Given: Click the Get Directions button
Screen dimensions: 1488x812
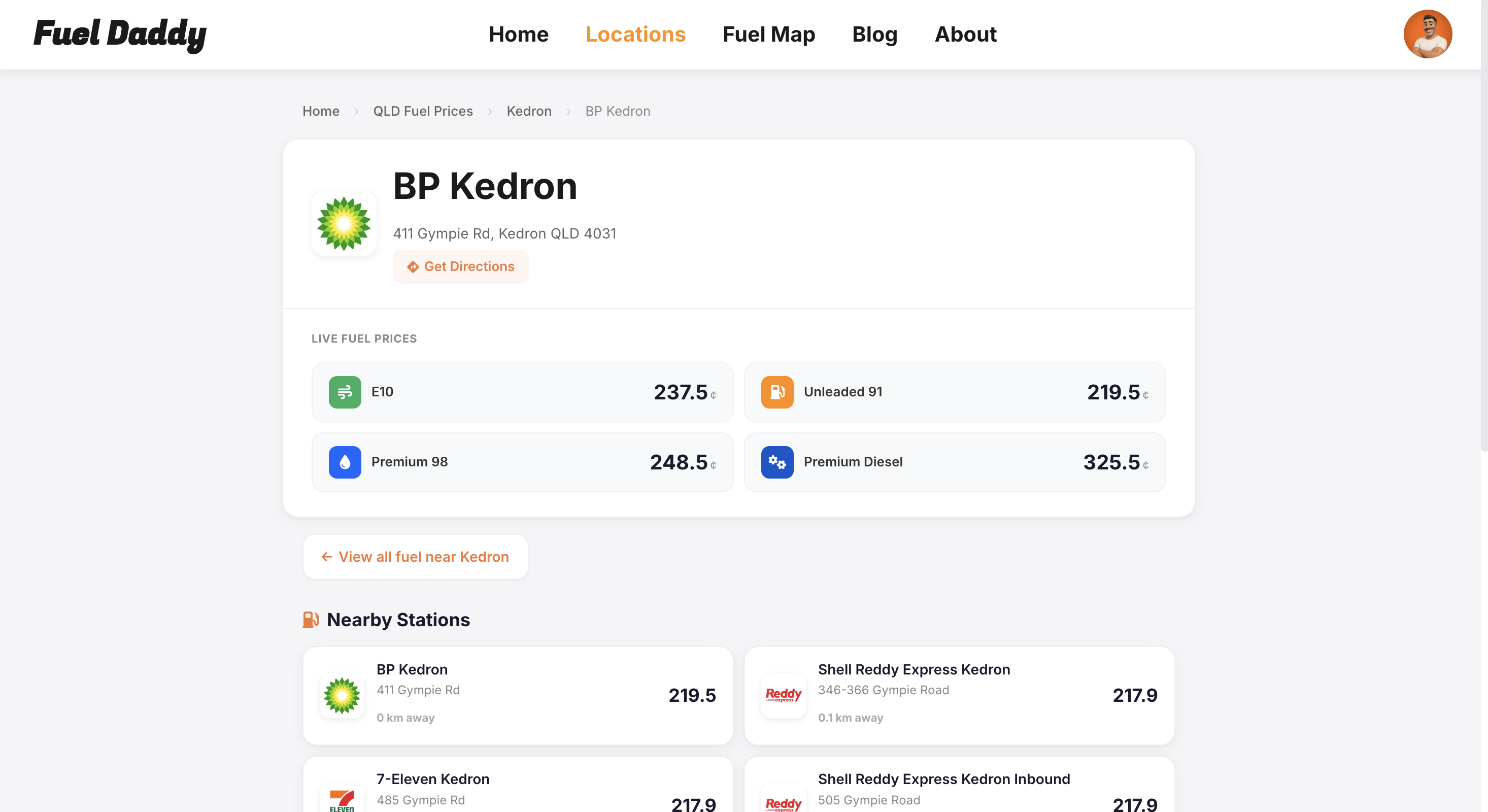Looking at the screenshot, I should coord(460,266).
